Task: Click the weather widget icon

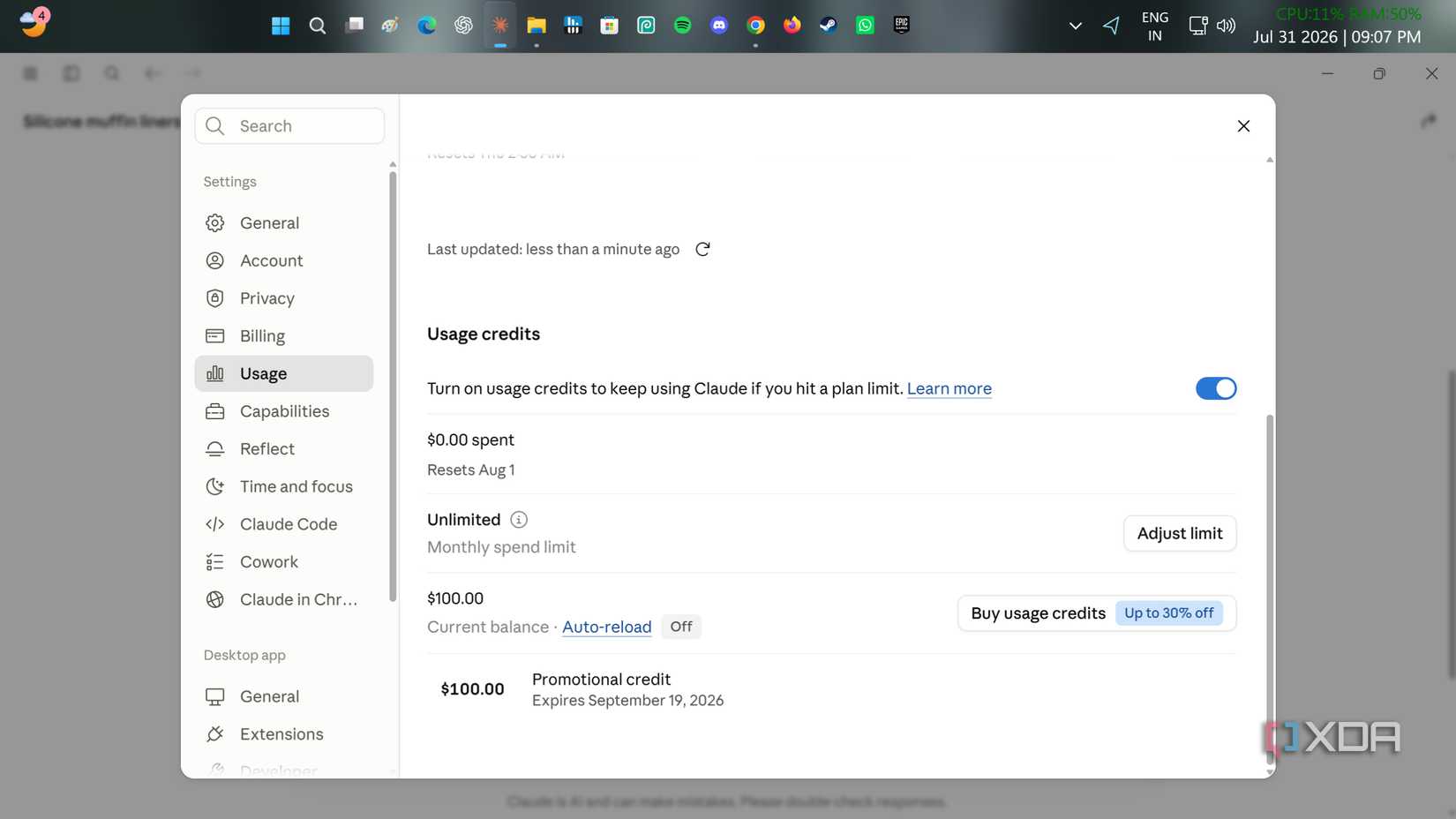Action: pyautogui.click(x=34, y=22)
